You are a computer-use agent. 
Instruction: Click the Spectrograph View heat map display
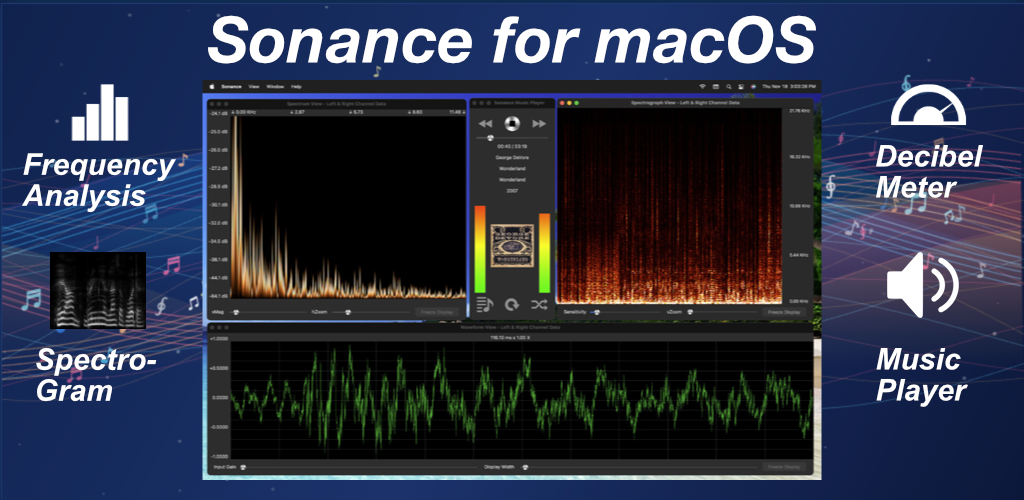click(669, 206)
